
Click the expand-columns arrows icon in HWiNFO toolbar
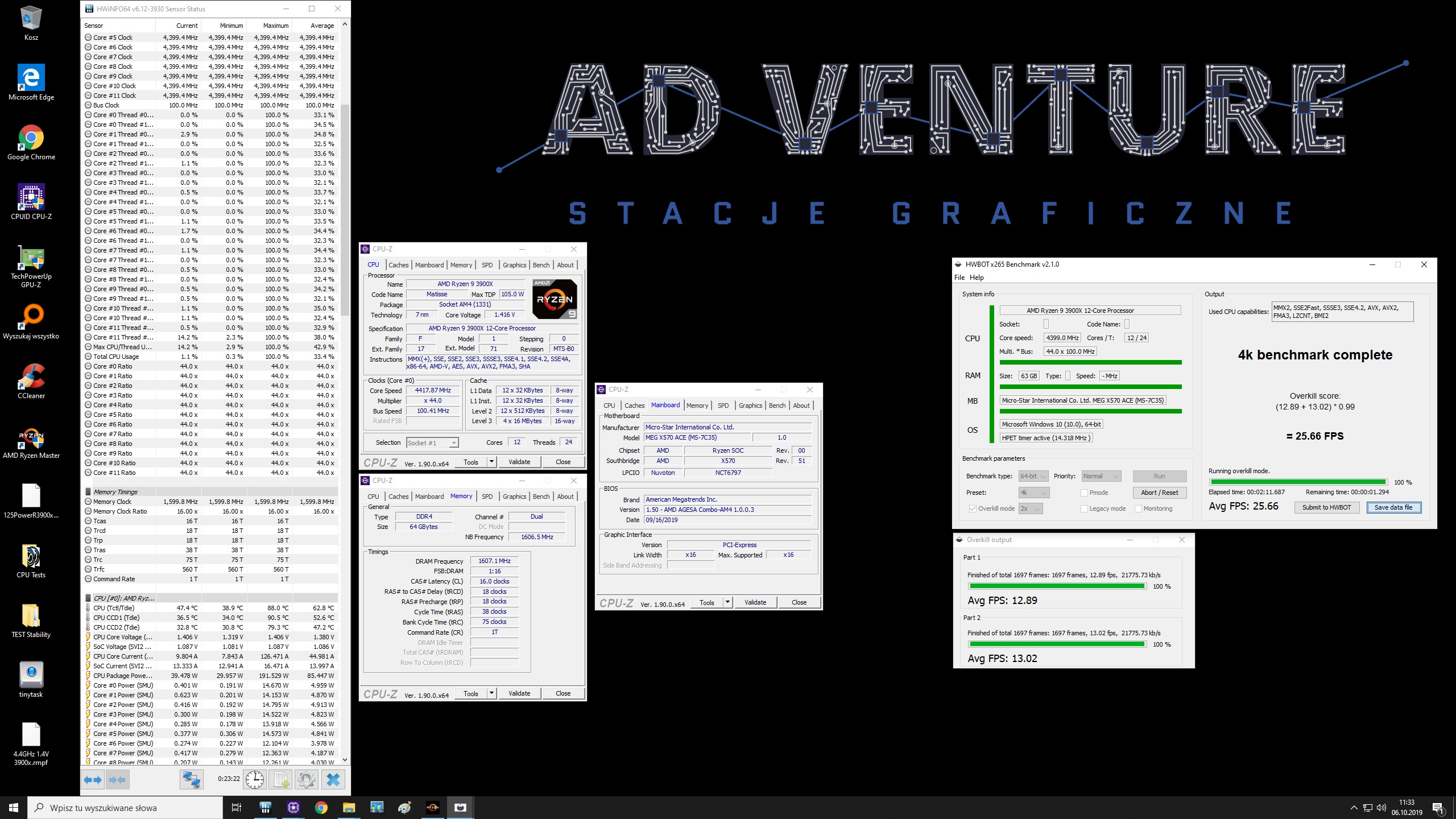click(x=93, y=780)
